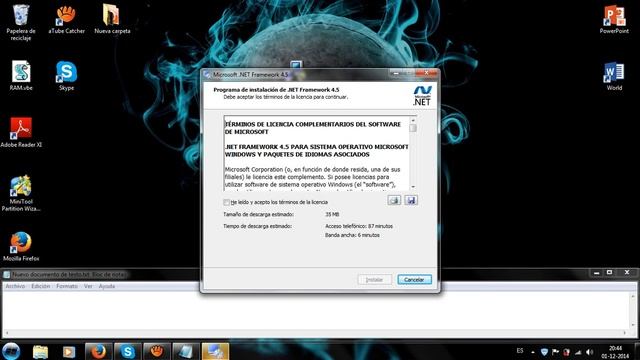The width and height of the screenshot is (640, 360).
Task: Select the Mozilla Firefox desktop shortcut
Action: [21, 247]
